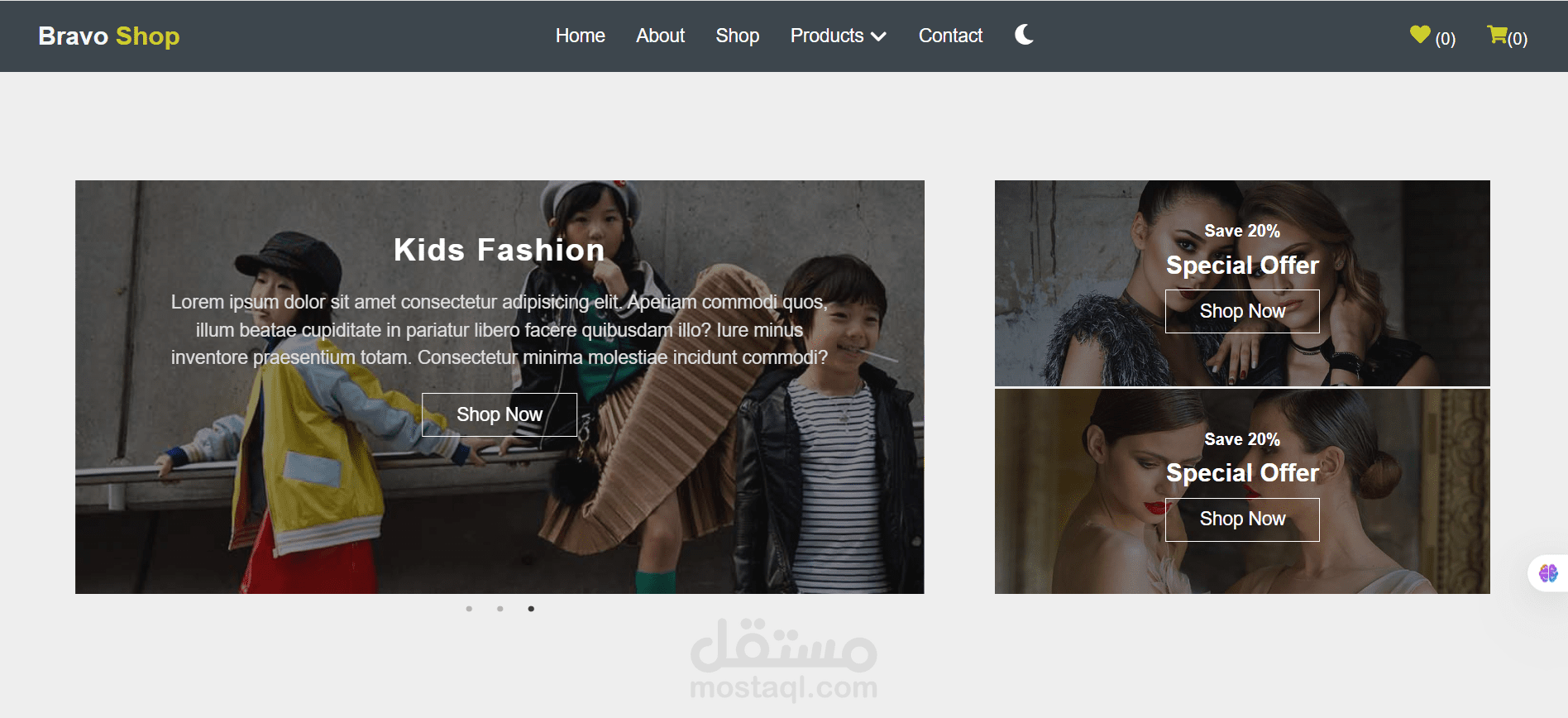Open the shopping cart icon
Screen dimensions: 1568x718
pos(1497,35)
